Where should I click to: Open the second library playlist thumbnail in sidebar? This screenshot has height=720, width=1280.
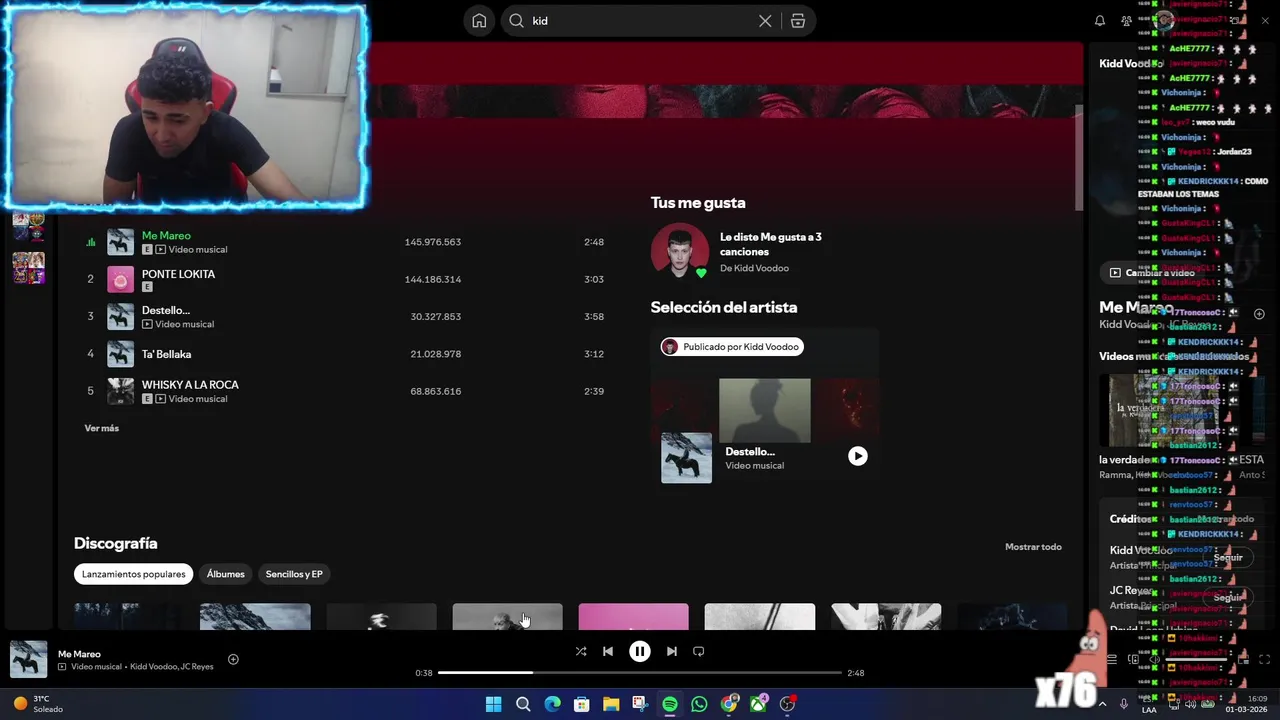click(x=28, y=267)
